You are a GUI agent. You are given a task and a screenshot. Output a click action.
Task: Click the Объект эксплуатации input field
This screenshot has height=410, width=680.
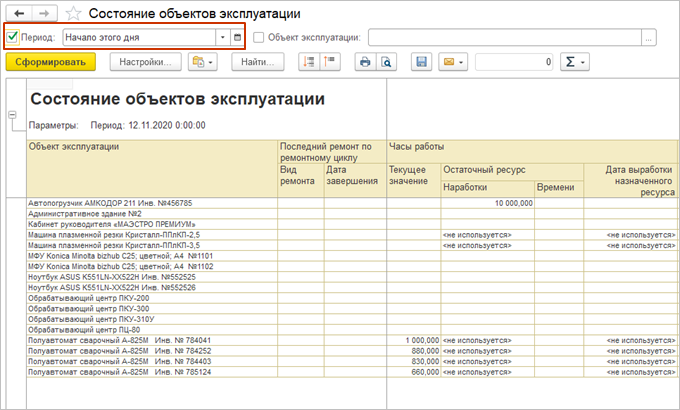(x=505, y=37)
